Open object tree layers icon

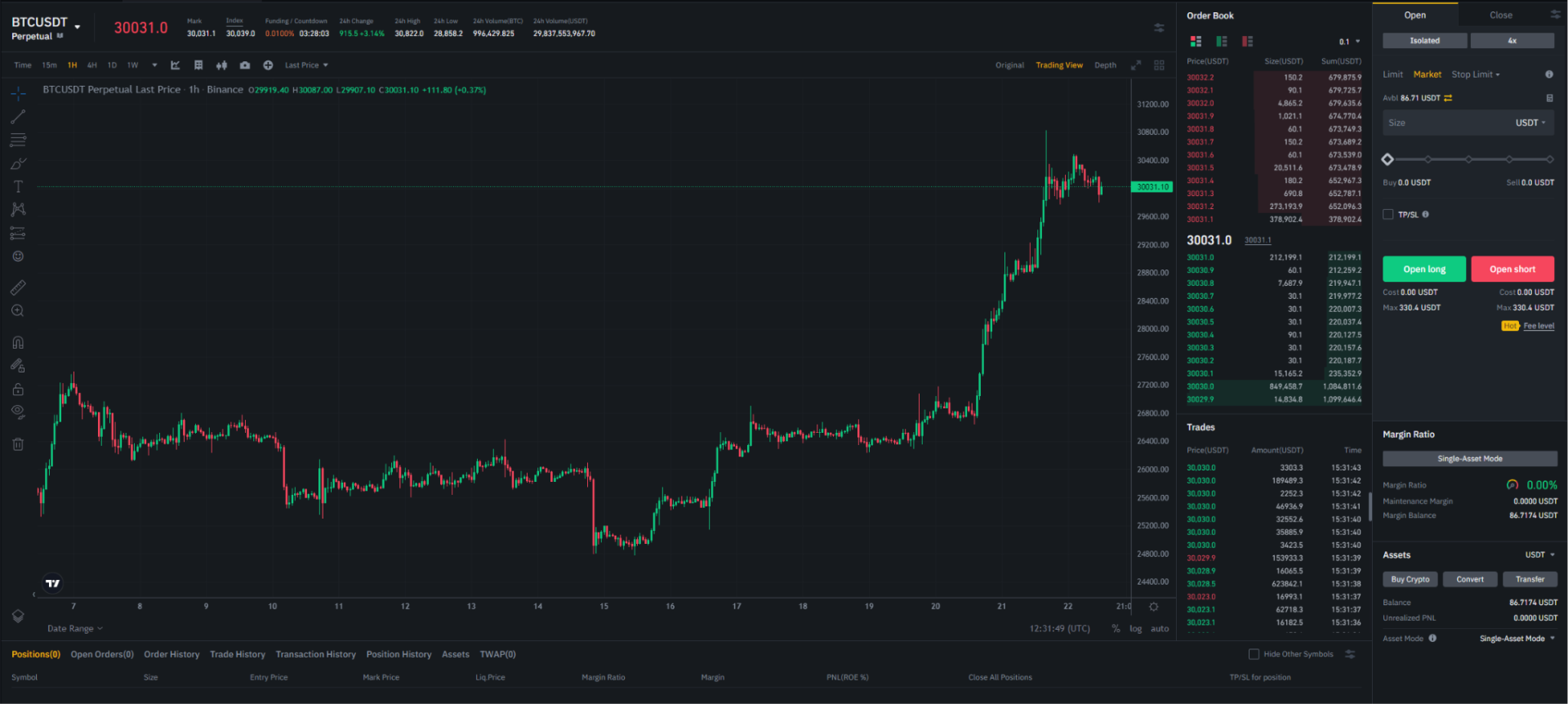coord(18,616)
